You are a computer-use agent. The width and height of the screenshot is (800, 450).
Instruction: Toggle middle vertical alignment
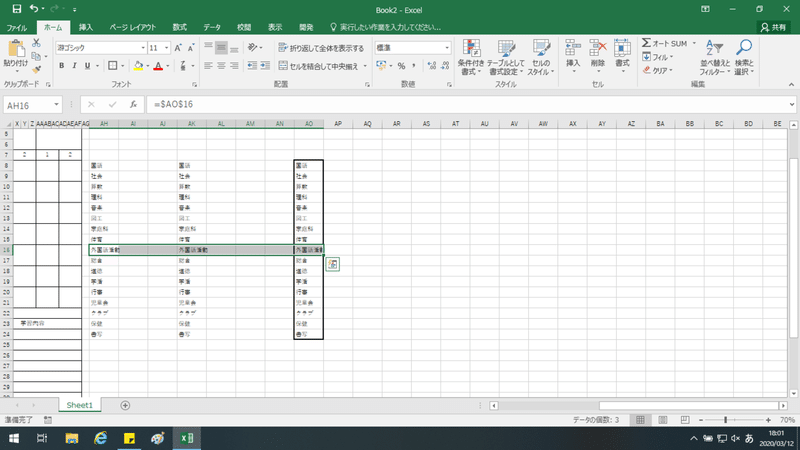coord(221,48)
